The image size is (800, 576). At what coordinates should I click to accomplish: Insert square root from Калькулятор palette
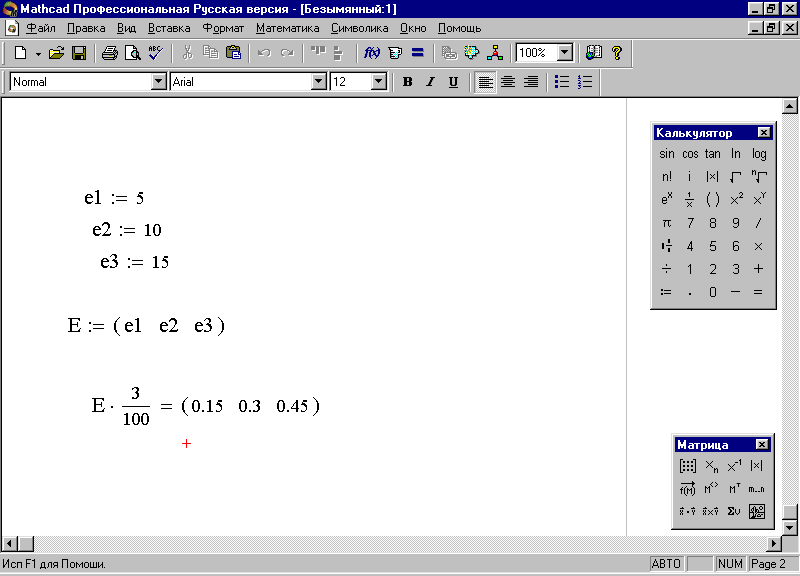735,177
